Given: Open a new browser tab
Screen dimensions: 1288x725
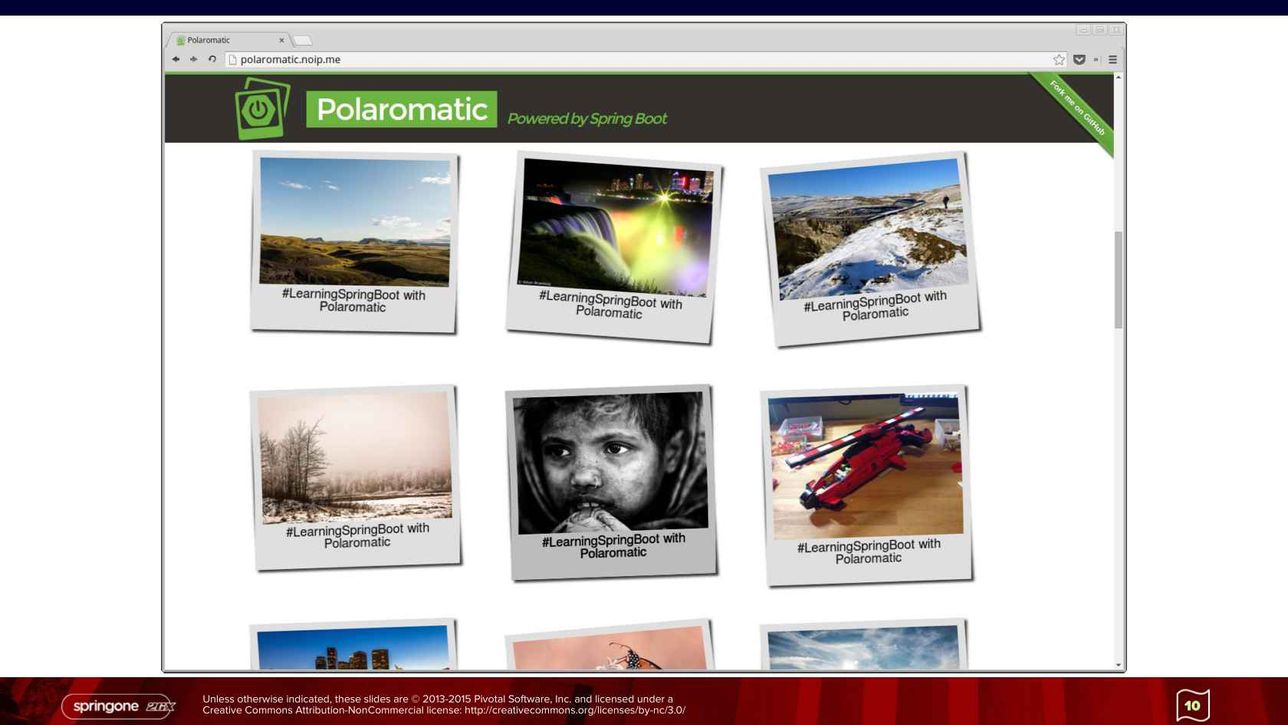Looking at the screenshot, I should click(x=302, y=40).
